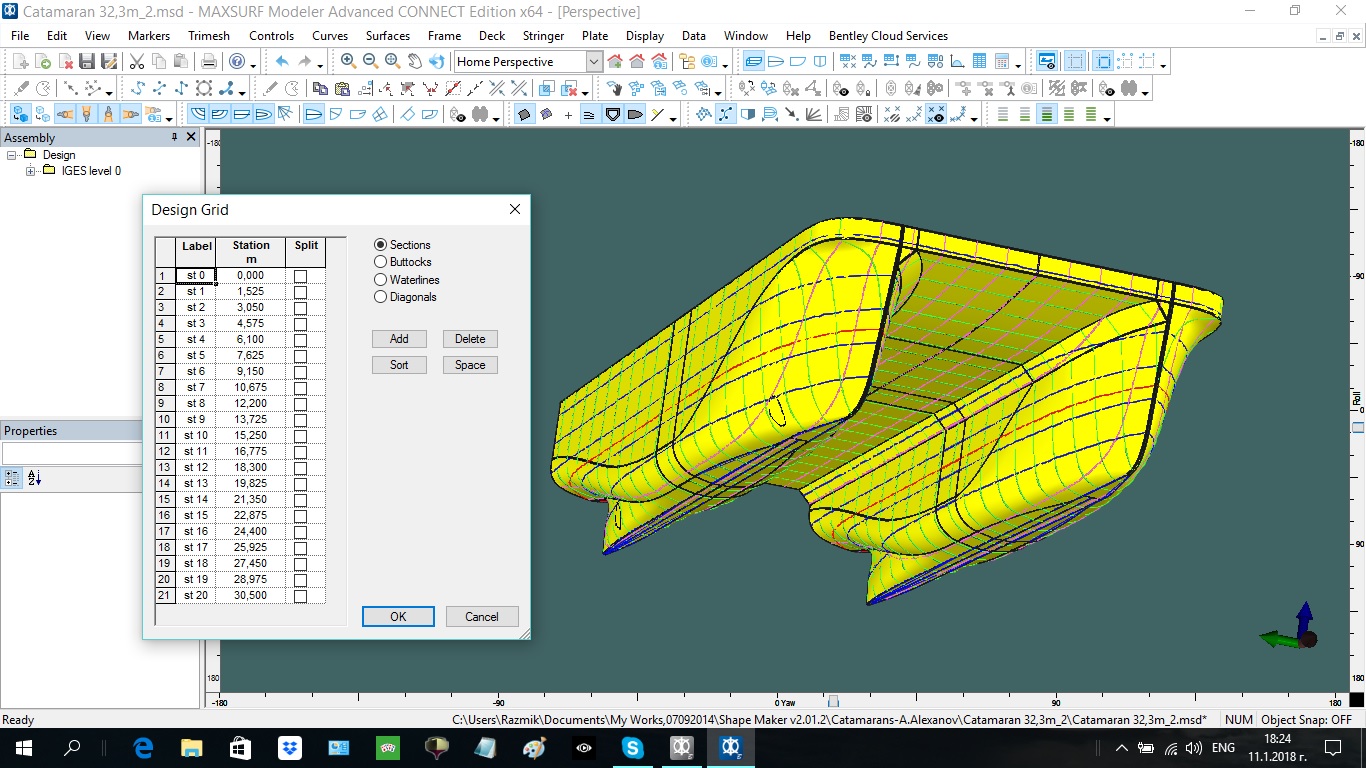Click the Add button in Design Grid

click(399, 339)
